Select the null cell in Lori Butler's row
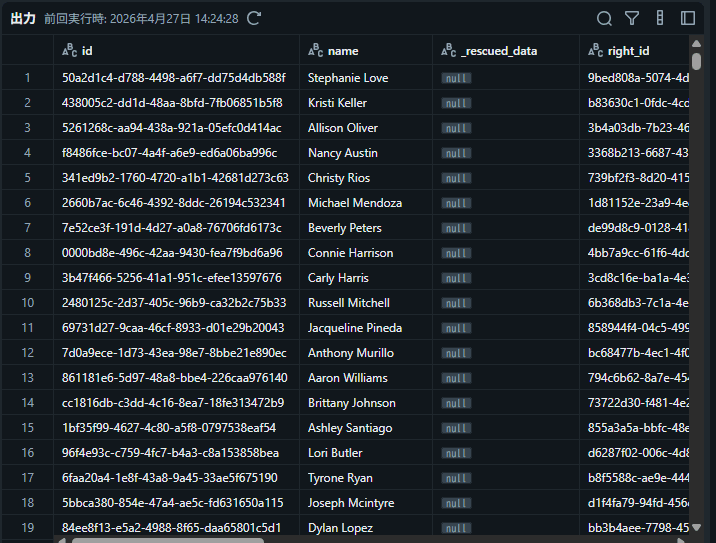716x543 pixels. pos(506,453)
